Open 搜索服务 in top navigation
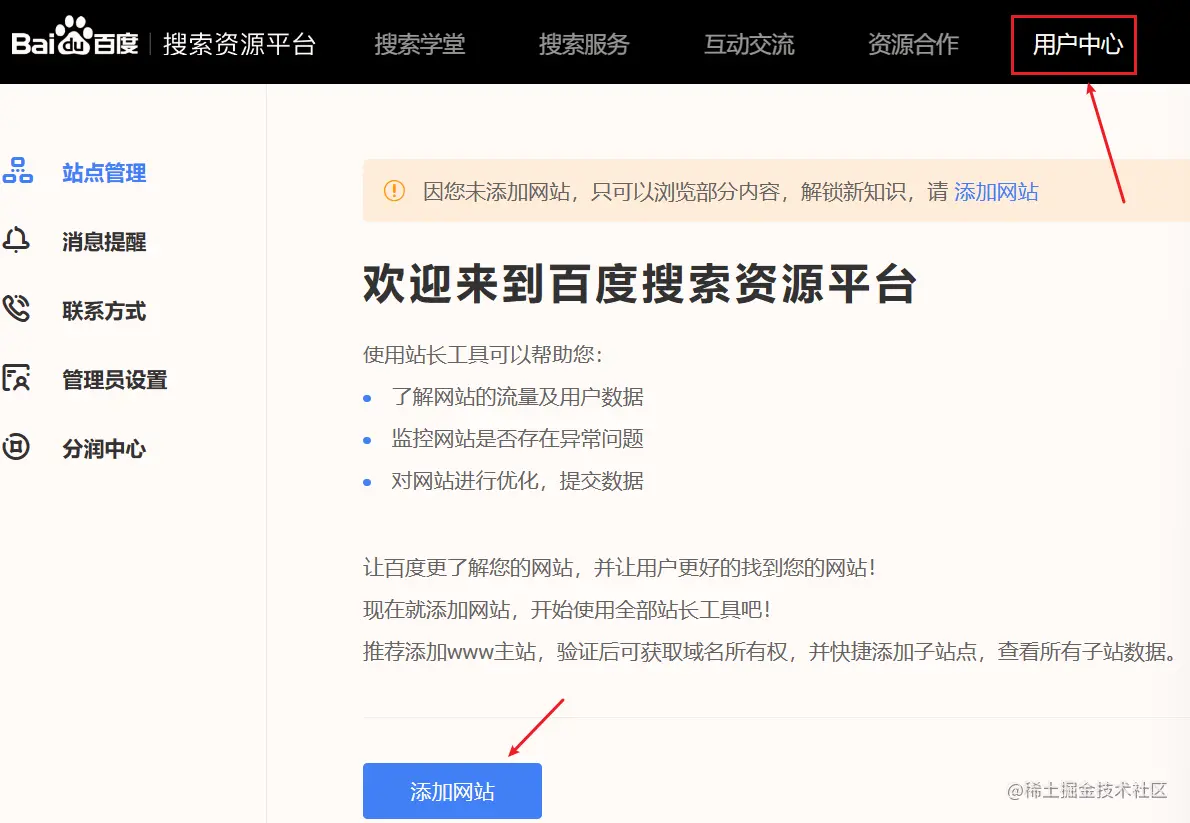1190x823 pixels. click(584, 44)
